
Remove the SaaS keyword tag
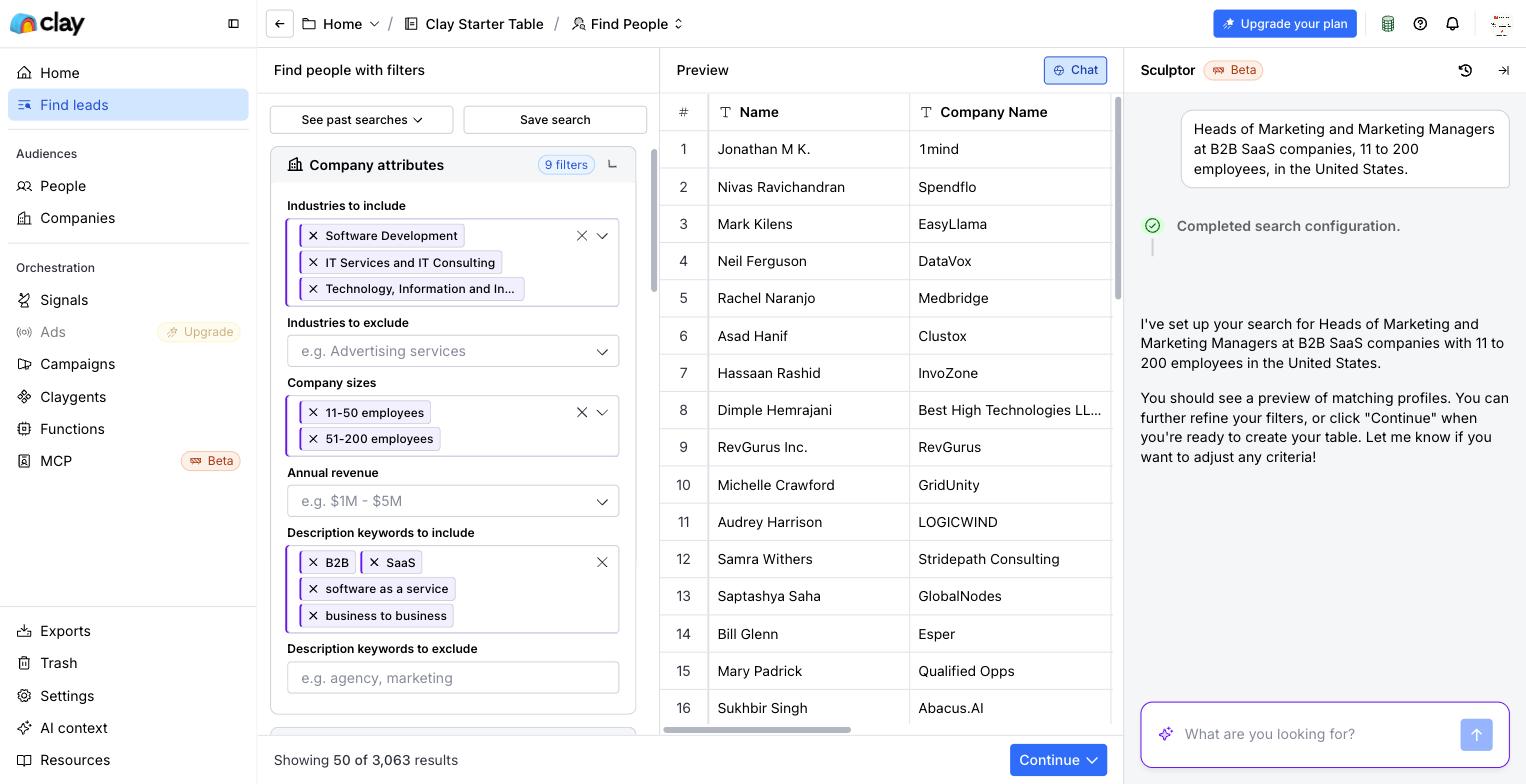[x=374, y=563]
